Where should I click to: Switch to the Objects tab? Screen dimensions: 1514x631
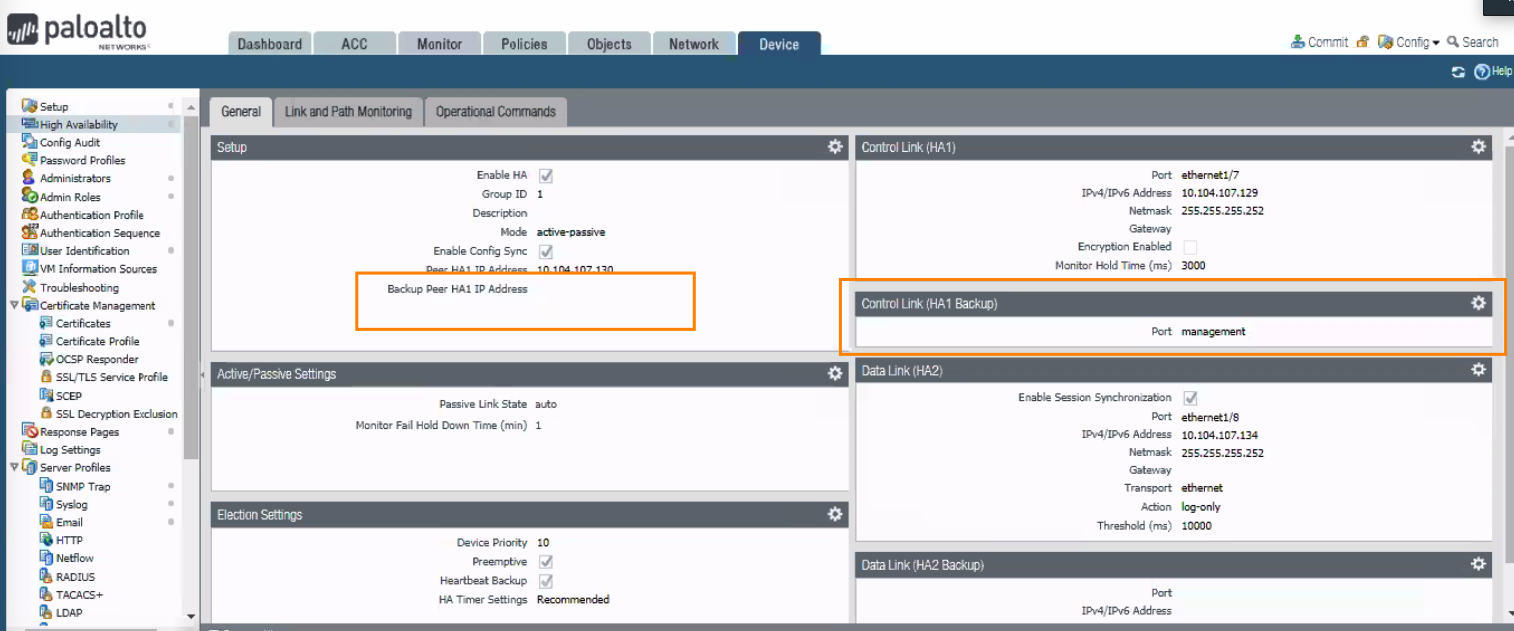pyautogui.click(x=610, y=44)
